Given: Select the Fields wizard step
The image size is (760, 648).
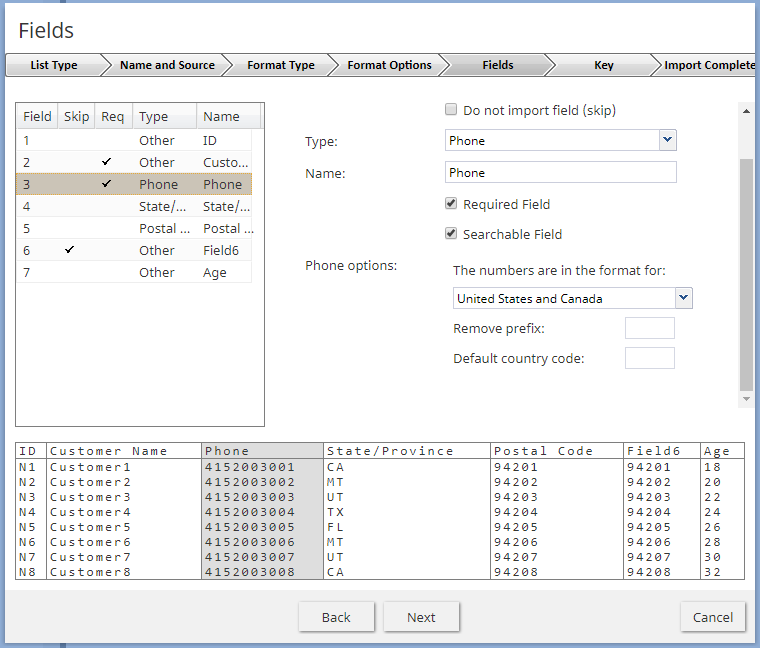Looking at the screenshot, I should click(498, 65).
